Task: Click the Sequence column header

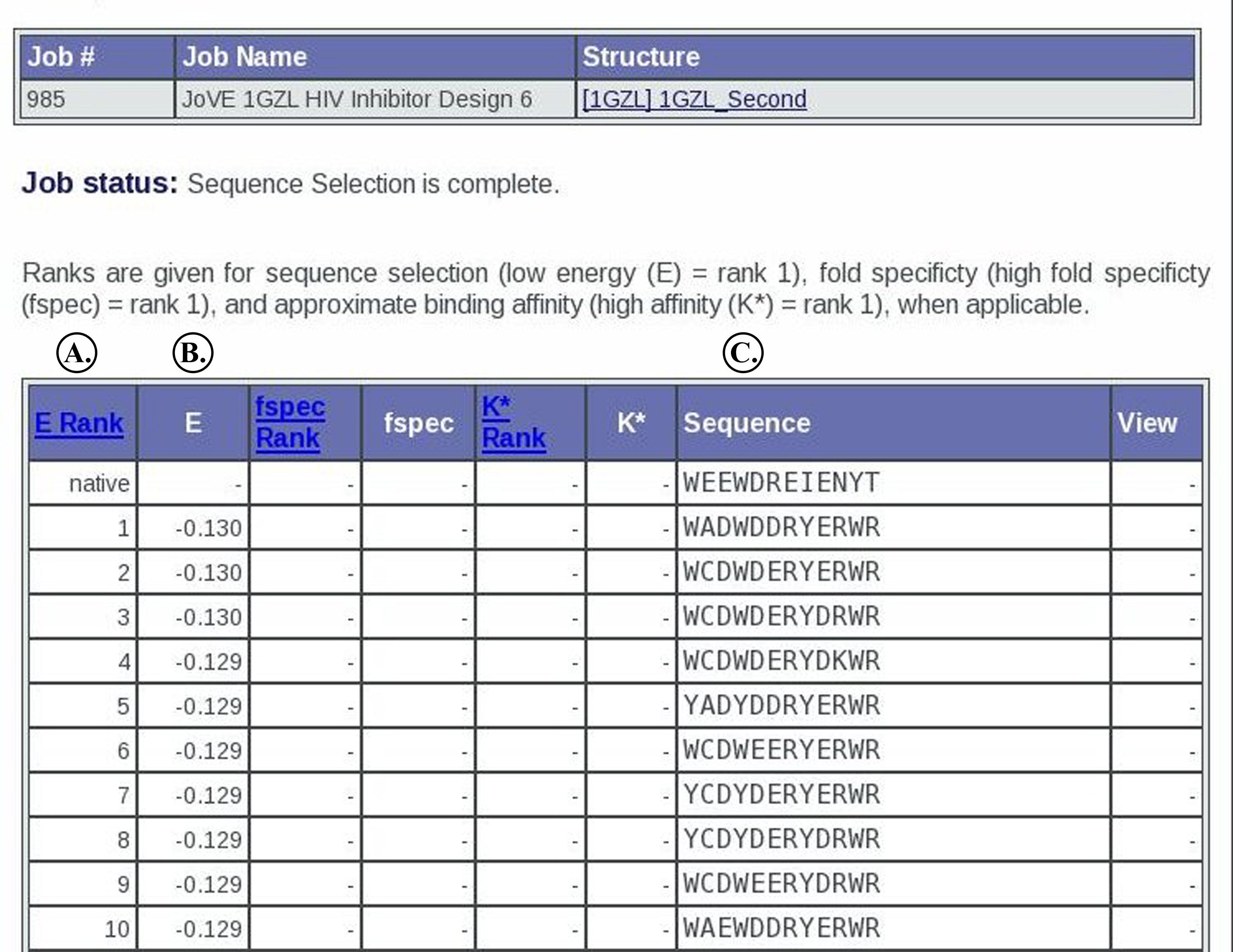Action: 746,423
